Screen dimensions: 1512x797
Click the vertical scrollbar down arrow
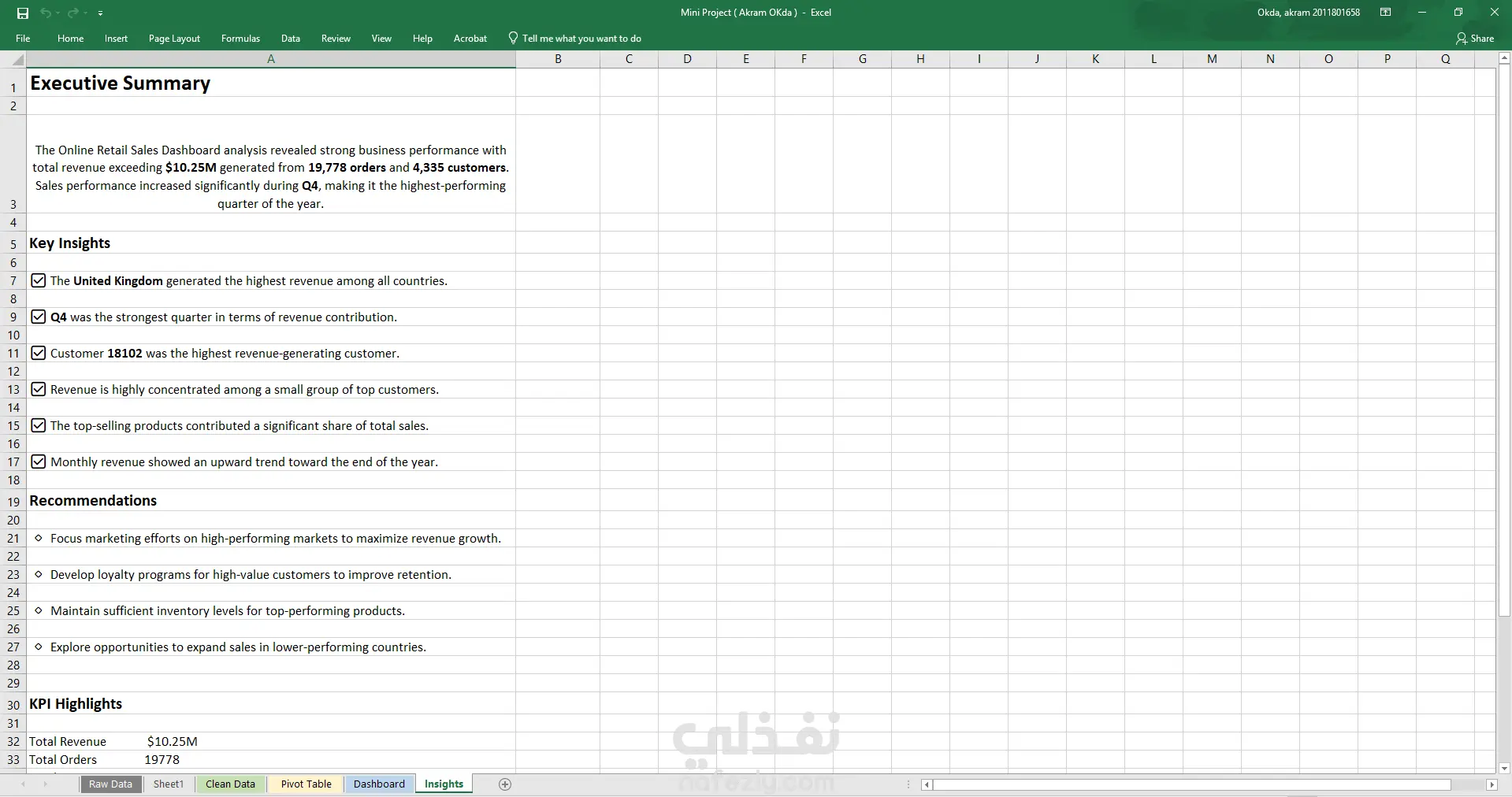click(1505, 768)
